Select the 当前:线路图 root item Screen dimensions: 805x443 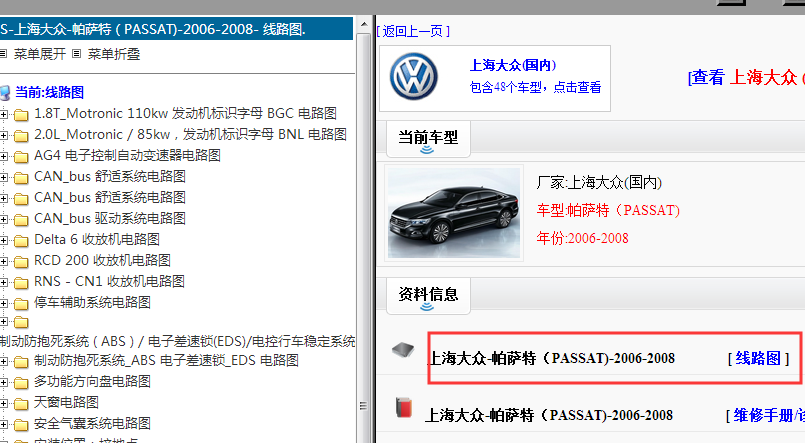point(49,92)
